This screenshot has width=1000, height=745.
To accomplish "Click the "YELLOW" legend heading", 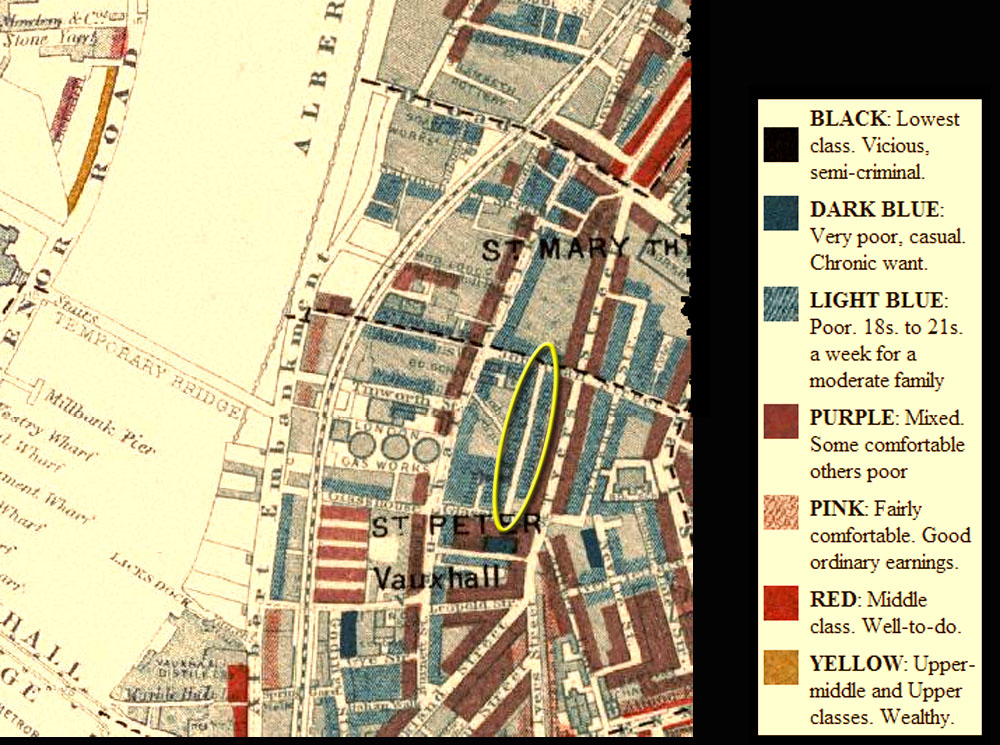I will tap(855, 663).
